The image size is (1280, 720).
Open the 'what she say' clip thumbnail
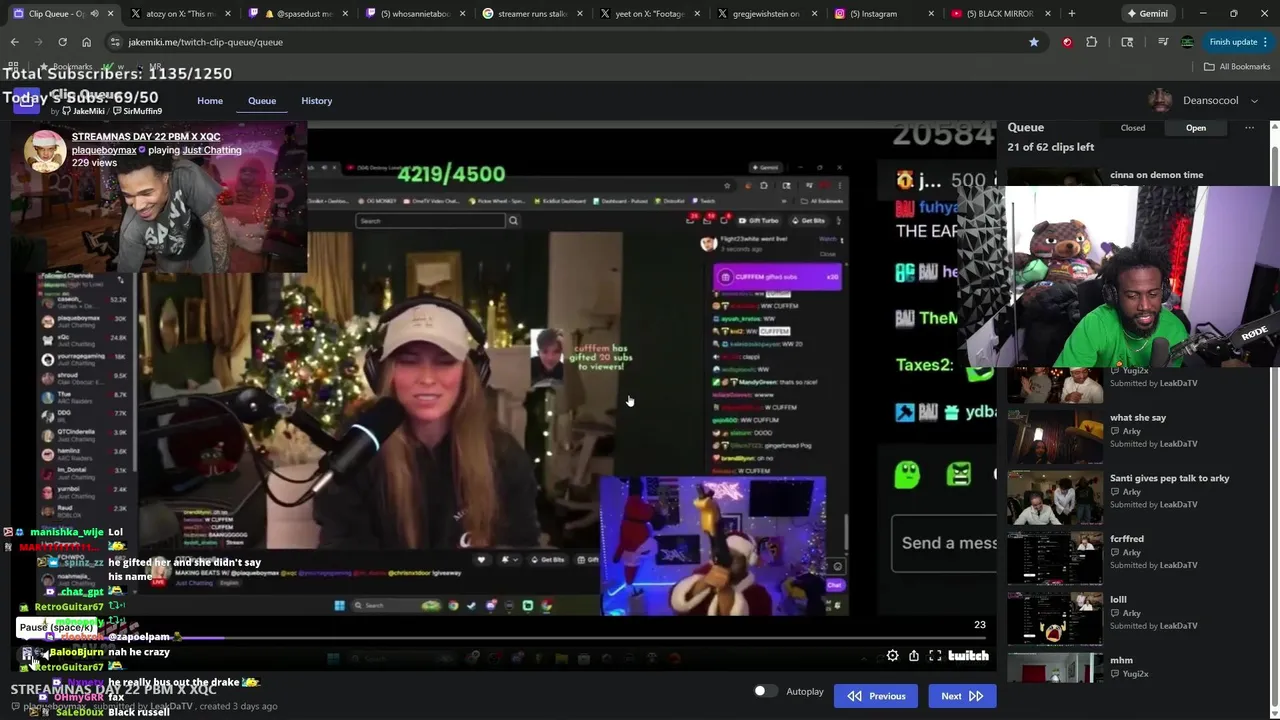click(1054, 436)
